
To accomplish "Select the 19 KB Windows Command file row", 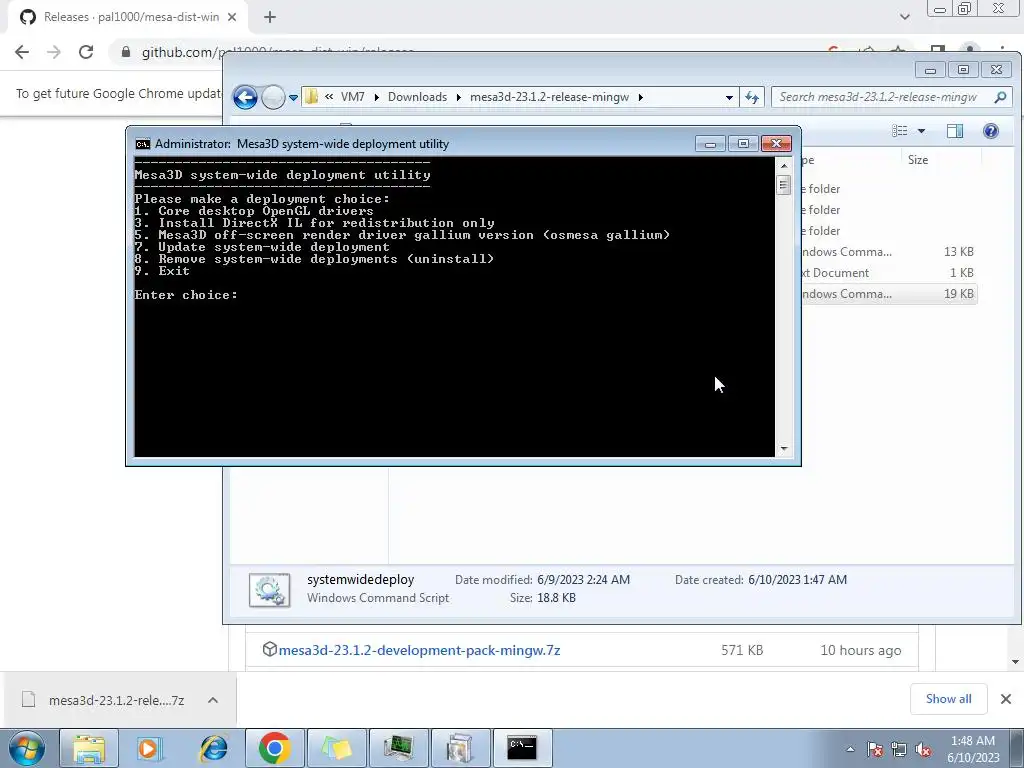I will [x=889, y=293].
